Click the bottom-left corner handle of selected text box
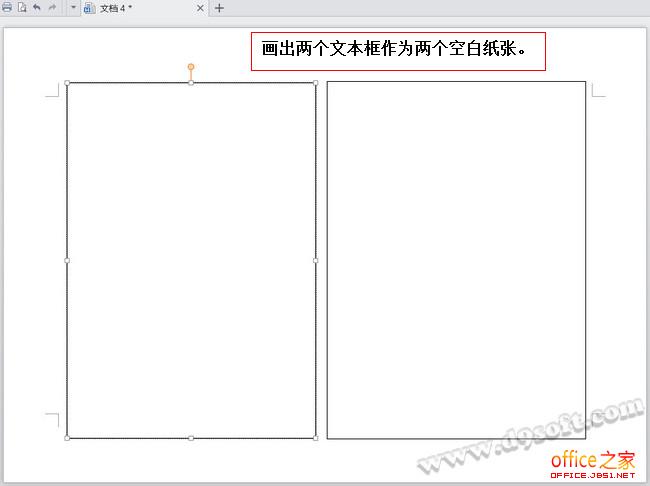The height and width of the screenshot is (486, 650). (x=67, y=438)
